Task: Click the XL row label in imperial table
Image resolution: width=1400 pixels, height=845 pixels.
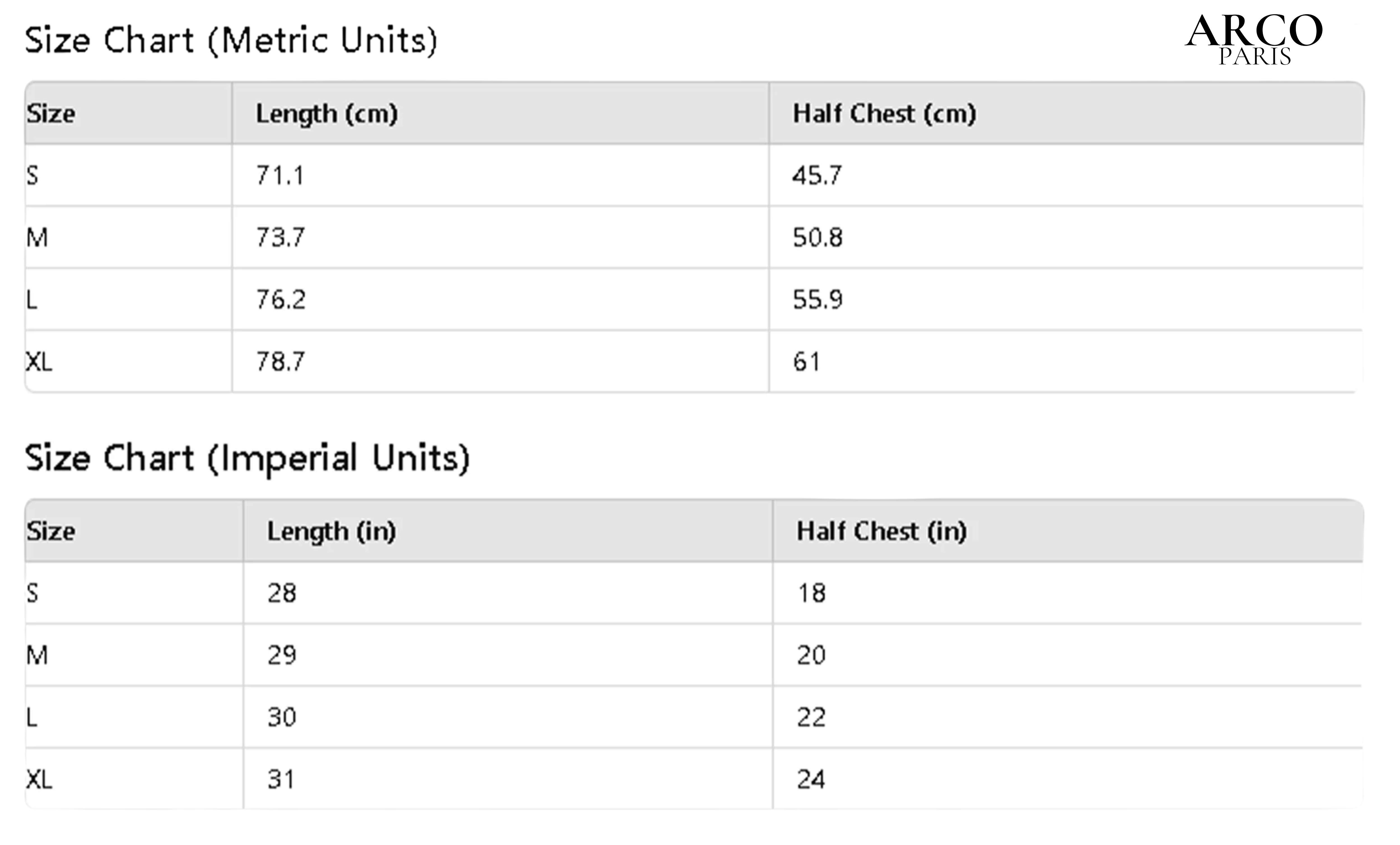Action: pyautogui.click(x=39, y=780)
